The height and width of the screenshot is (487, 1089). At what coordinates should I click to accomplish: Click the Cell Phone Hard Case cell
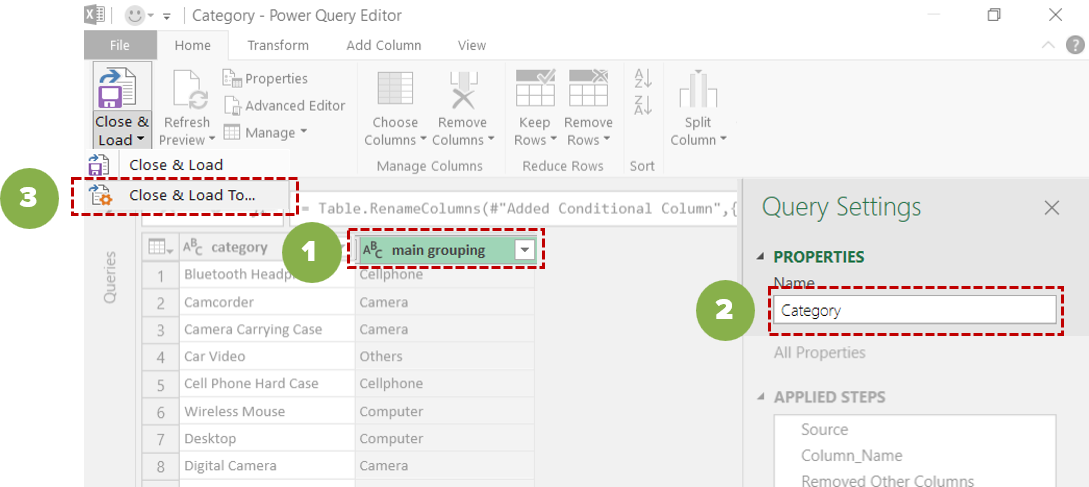tap(267, 383)
